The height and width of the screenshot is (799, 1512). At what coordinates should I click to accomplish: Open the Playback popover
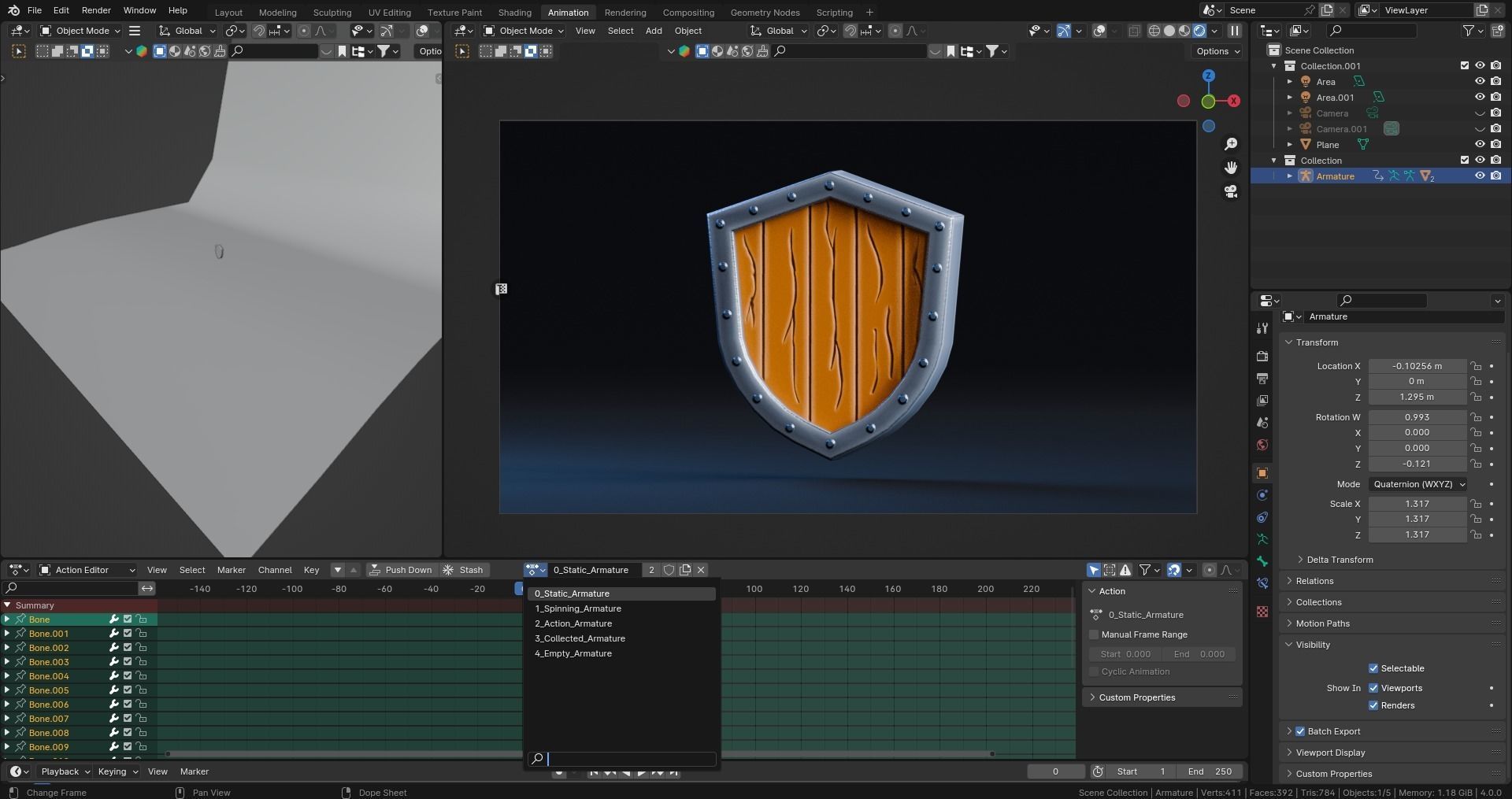(x=65, y=771)
